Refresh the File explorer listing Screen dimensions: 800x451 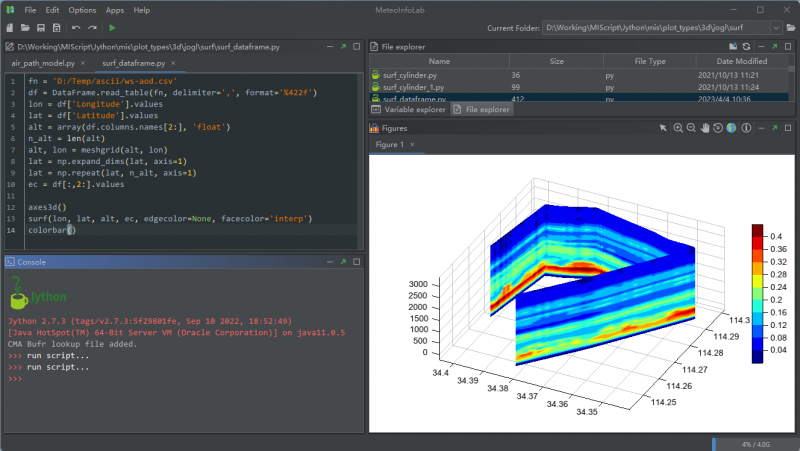745,46
